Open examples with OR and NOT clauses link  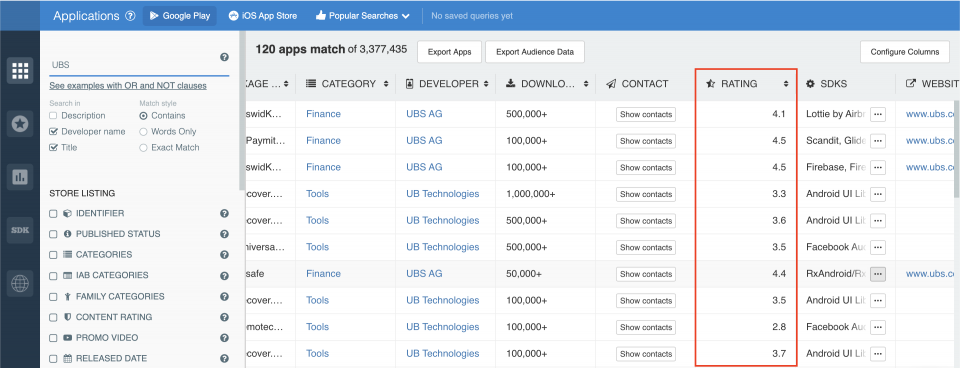pos(128,86)
